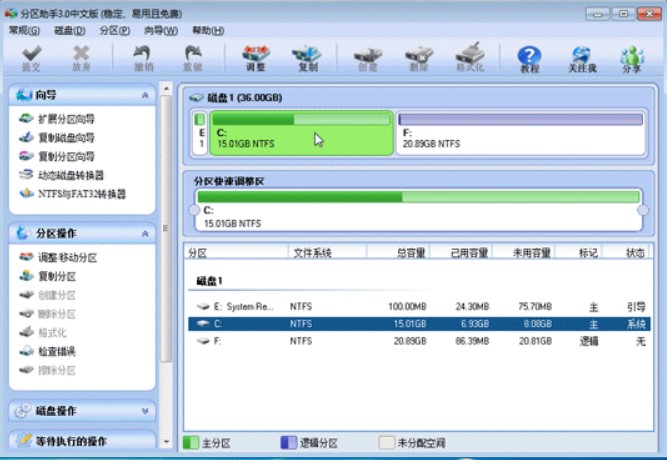Choose 创建分区 in partition operations panel
The height and width of the screenshot is (460, 667).
[x=48, y=295]
